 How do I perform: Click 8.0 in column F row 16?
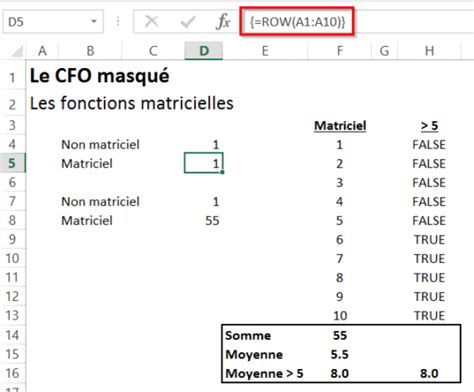point(340,373)
